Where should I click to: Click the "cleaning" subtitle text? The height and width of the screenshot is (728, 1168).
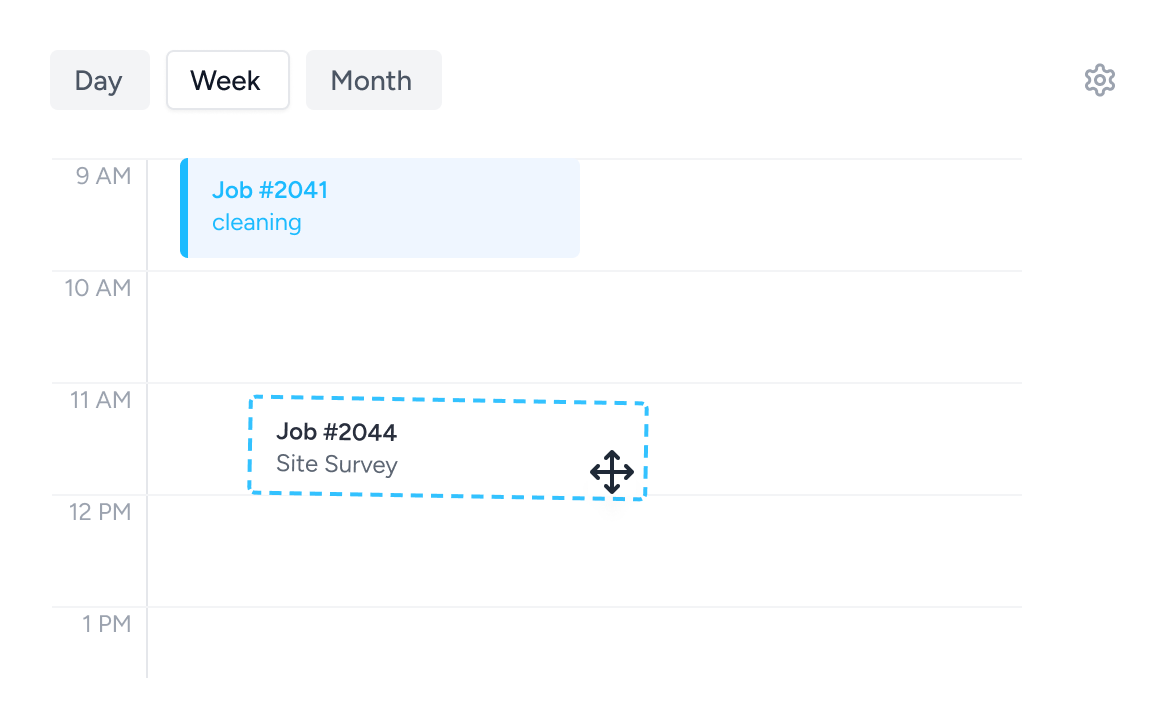coord(256,222)
